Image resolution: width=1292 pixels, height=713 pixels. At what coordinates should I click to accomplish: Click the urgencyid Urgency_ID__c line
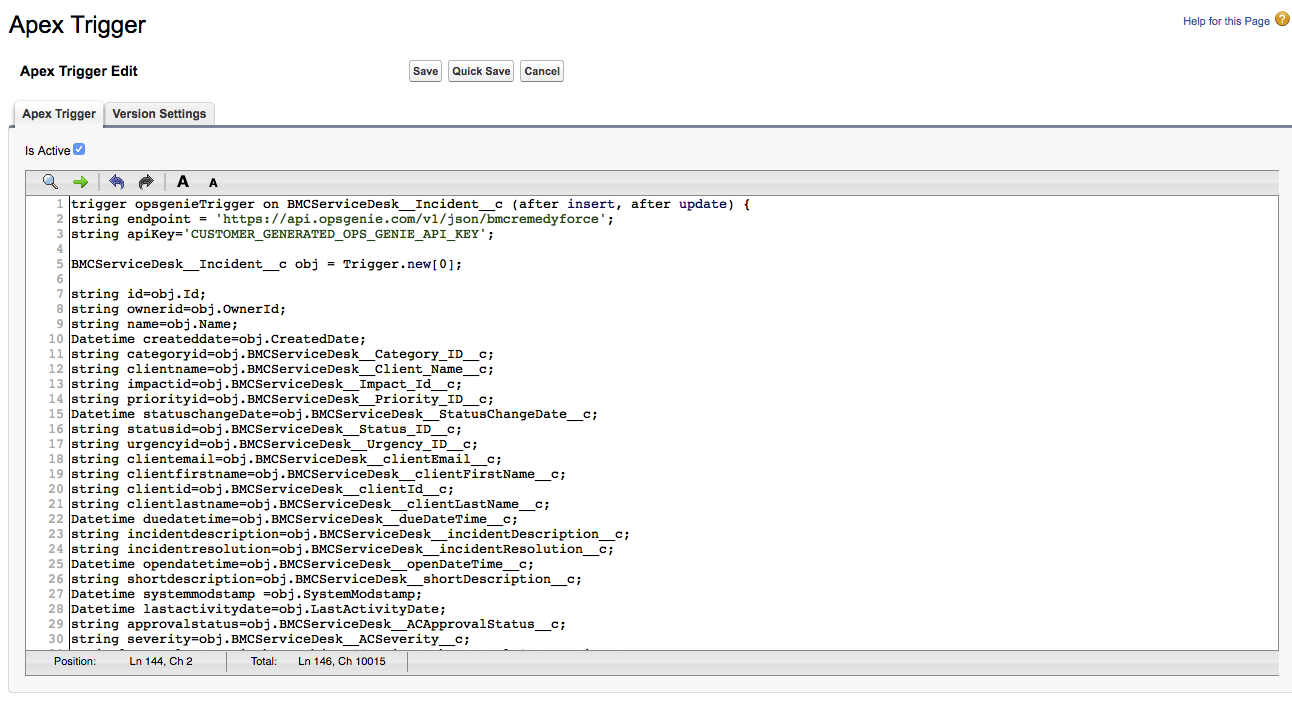(x=275, y=444)
